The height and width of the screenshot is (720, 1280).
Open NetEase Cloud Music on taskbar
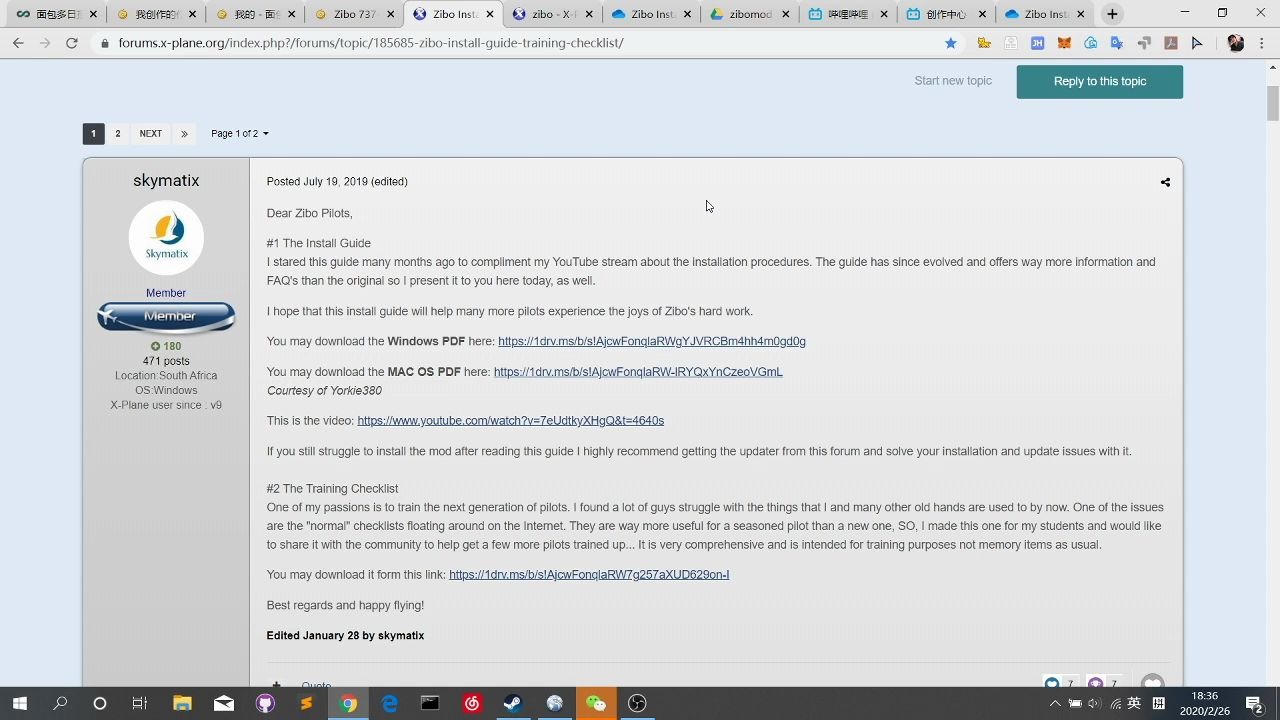472,703
